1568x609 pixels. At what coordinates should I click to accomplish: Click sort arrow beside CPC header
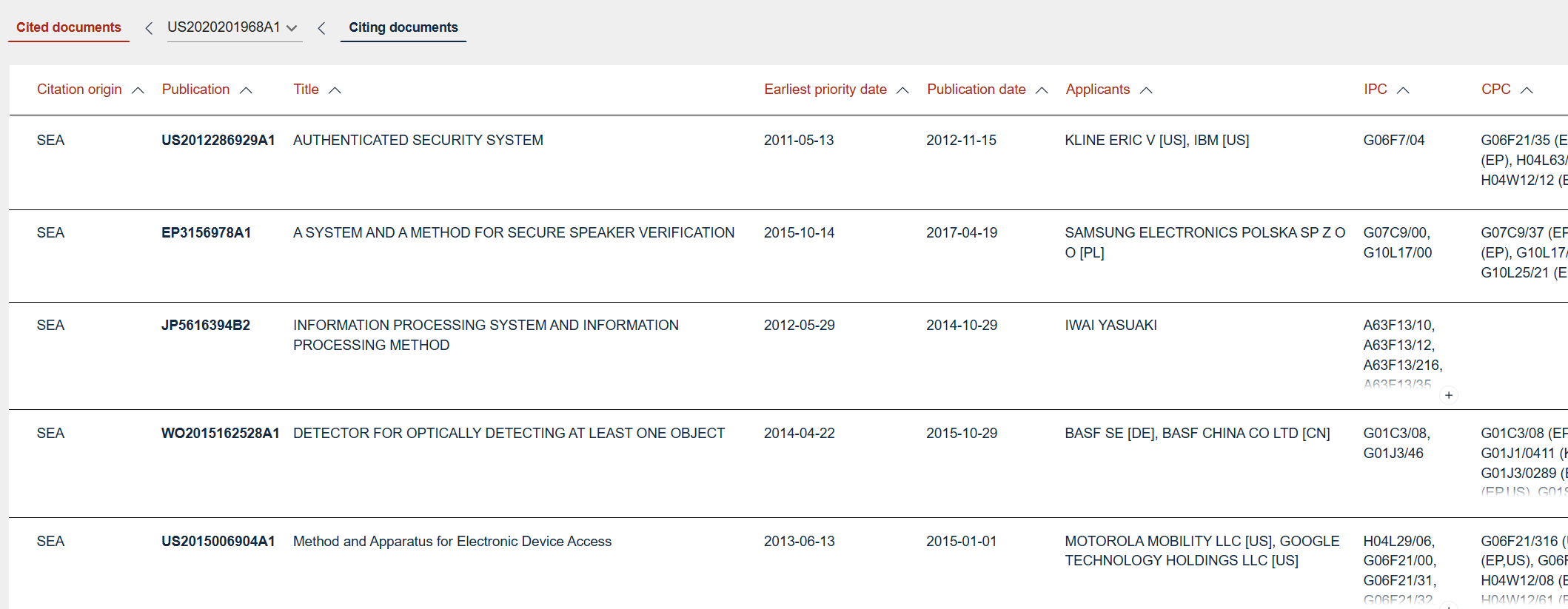pos(1527,90)
